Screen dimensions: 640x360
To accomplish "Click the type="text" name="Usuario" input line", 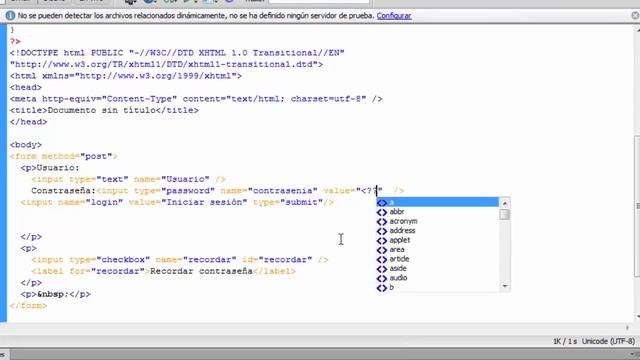I will tap(129, 179).
